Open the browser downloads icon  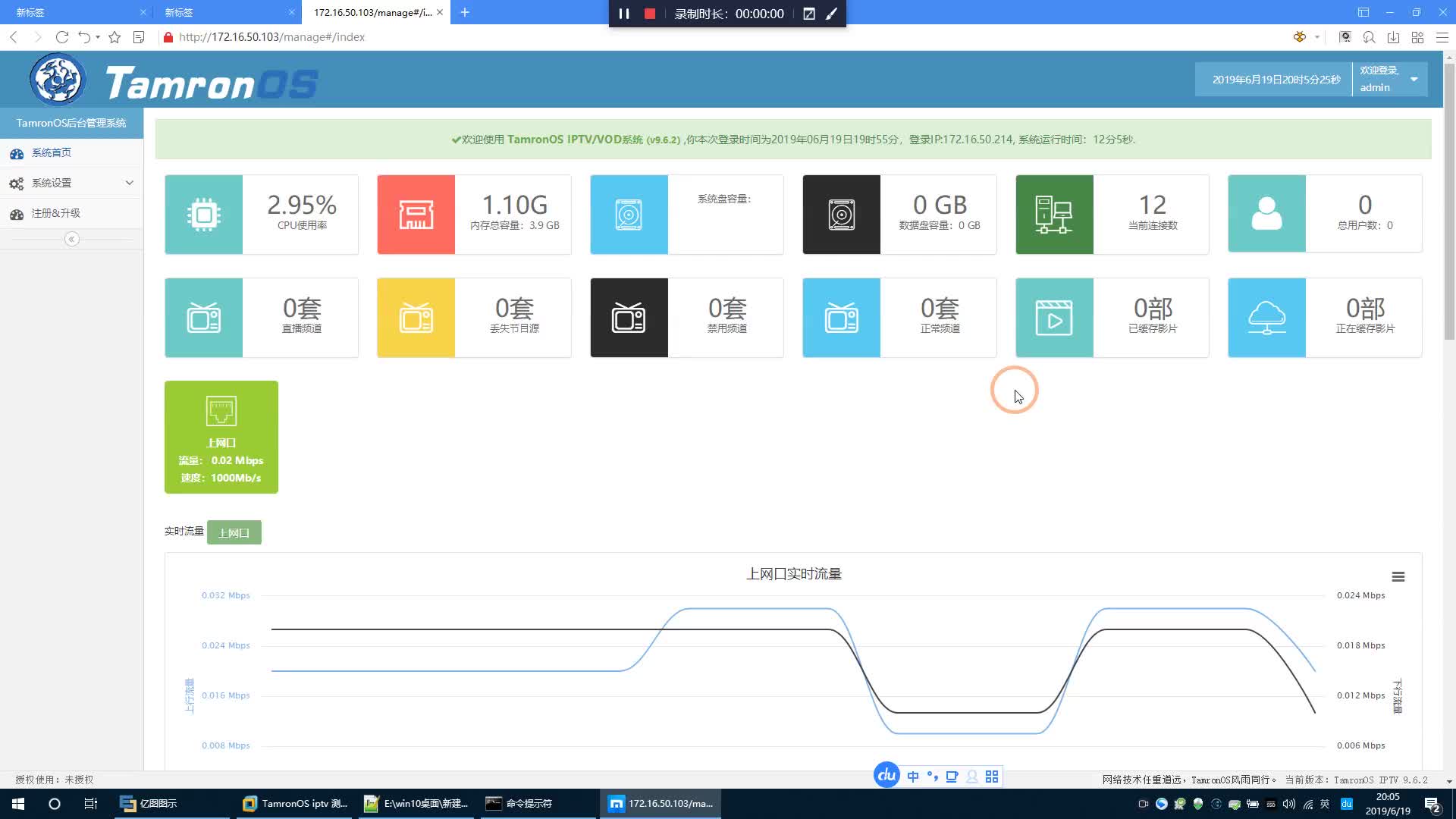tap(1393, 37)
